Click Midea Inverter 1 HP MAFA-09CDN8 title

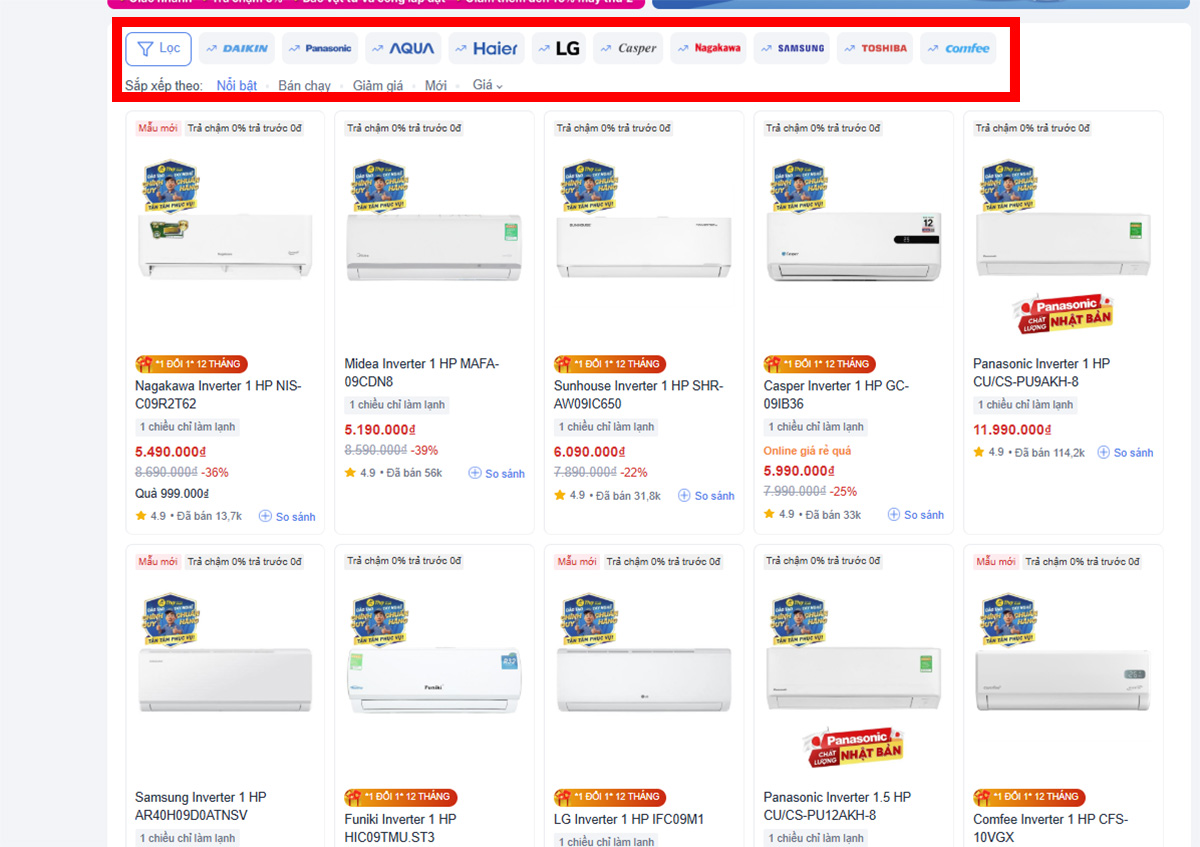pyautogui.click(x=422, y=373)
